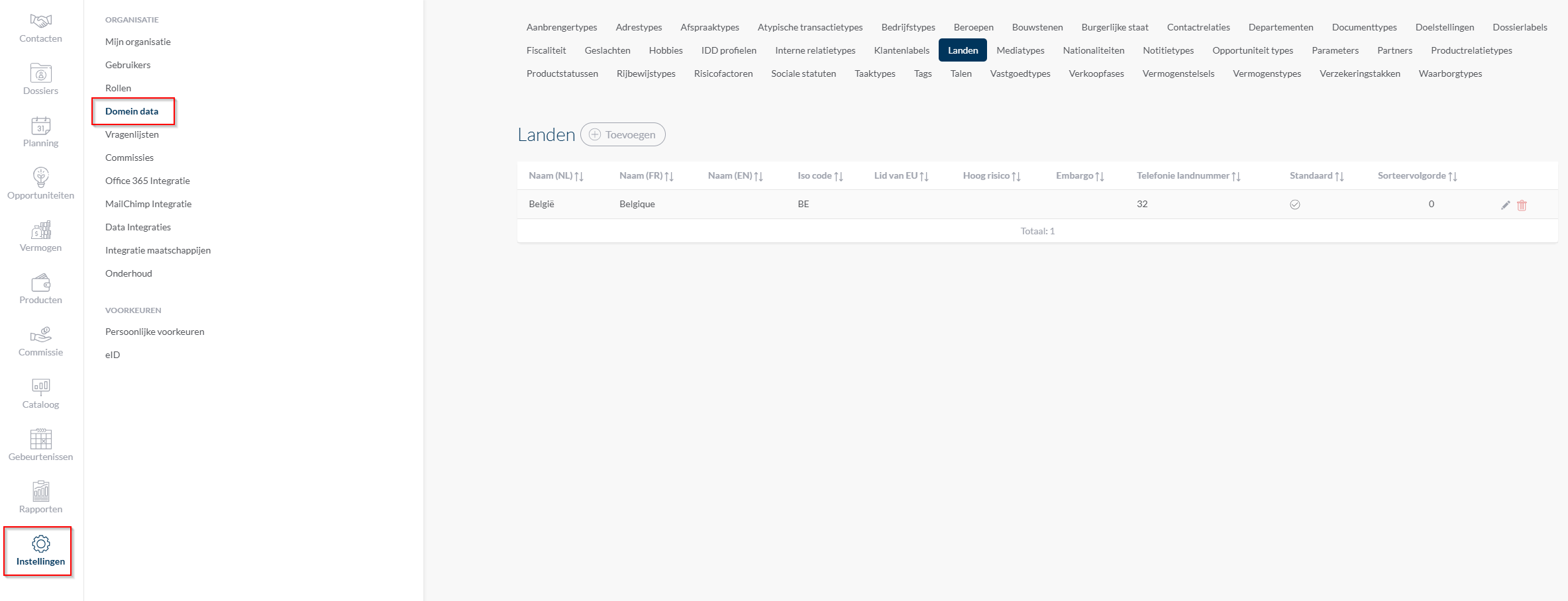The image size is (1568, 601).
Task: Toggle Standaard checkmark for België
Action: pyautogui.click(x=1294, y=205)
